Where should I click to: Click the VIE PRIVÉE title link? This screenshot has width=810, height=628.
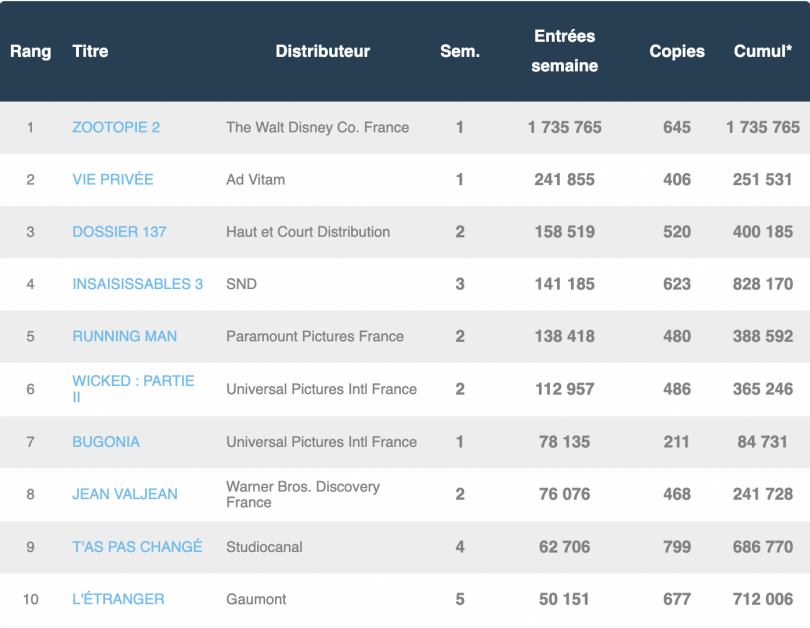point(113,179)
